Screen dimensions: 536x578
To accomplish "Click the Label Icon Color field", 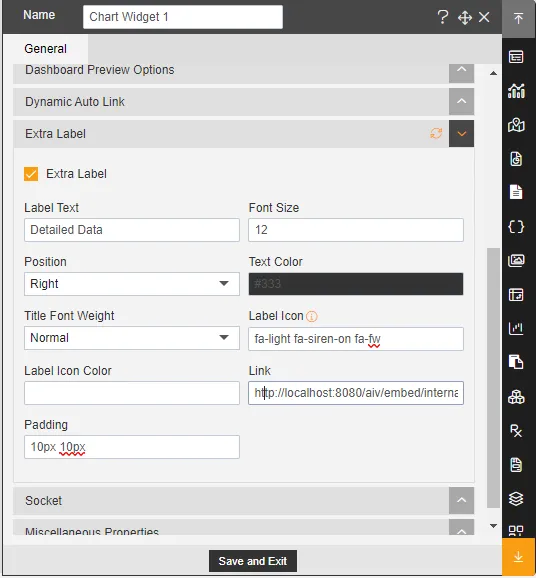I will tap(132, 393).
